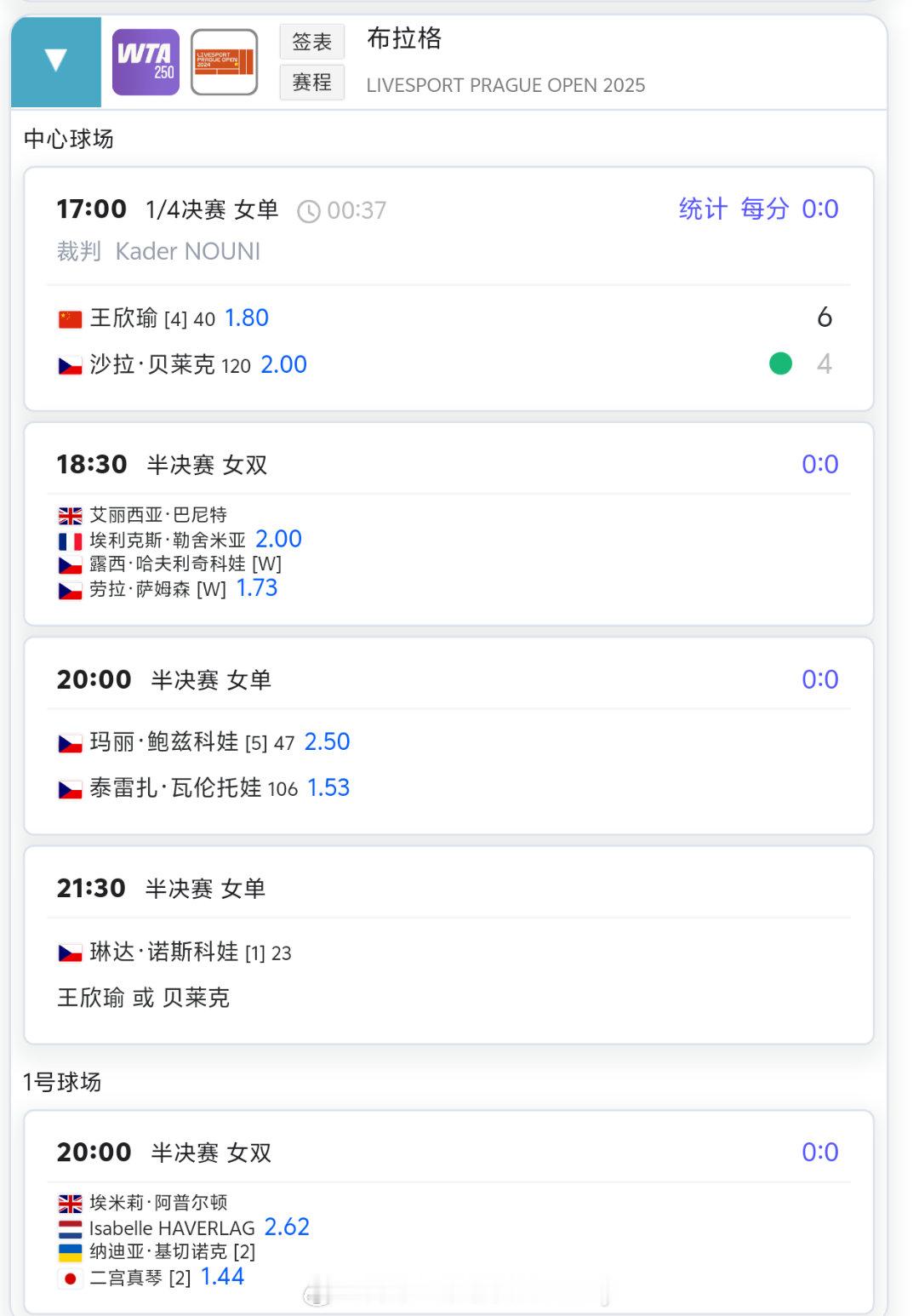Viewport: 919px width, 1316px height.
Task: Open the 赛程 schedule tab
Action: click(312, 83)
